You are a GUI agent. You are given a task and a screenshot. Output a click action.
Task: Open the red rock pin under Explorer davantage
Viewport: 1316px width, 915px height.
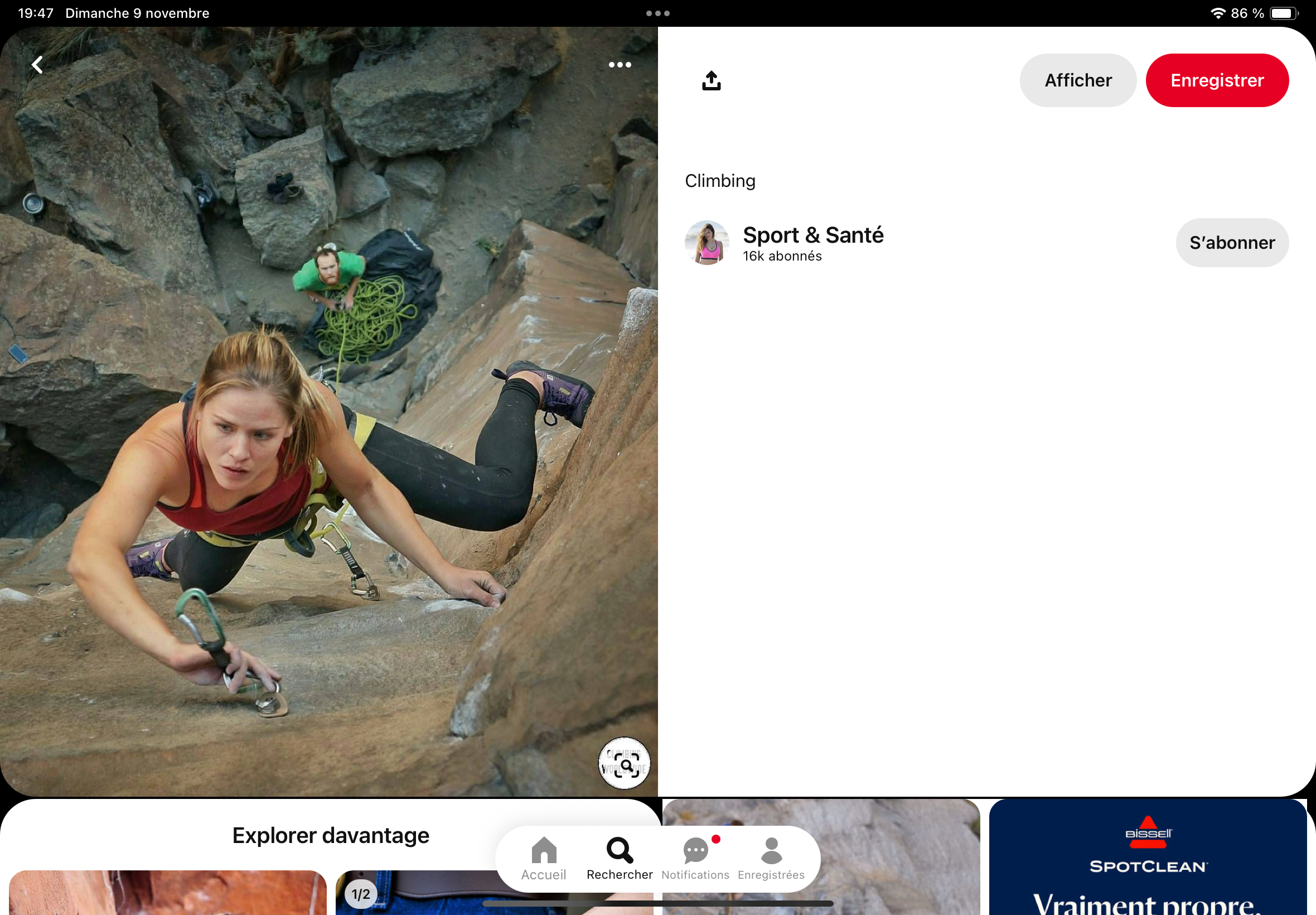pyautogui.click(x=167, y=893)
